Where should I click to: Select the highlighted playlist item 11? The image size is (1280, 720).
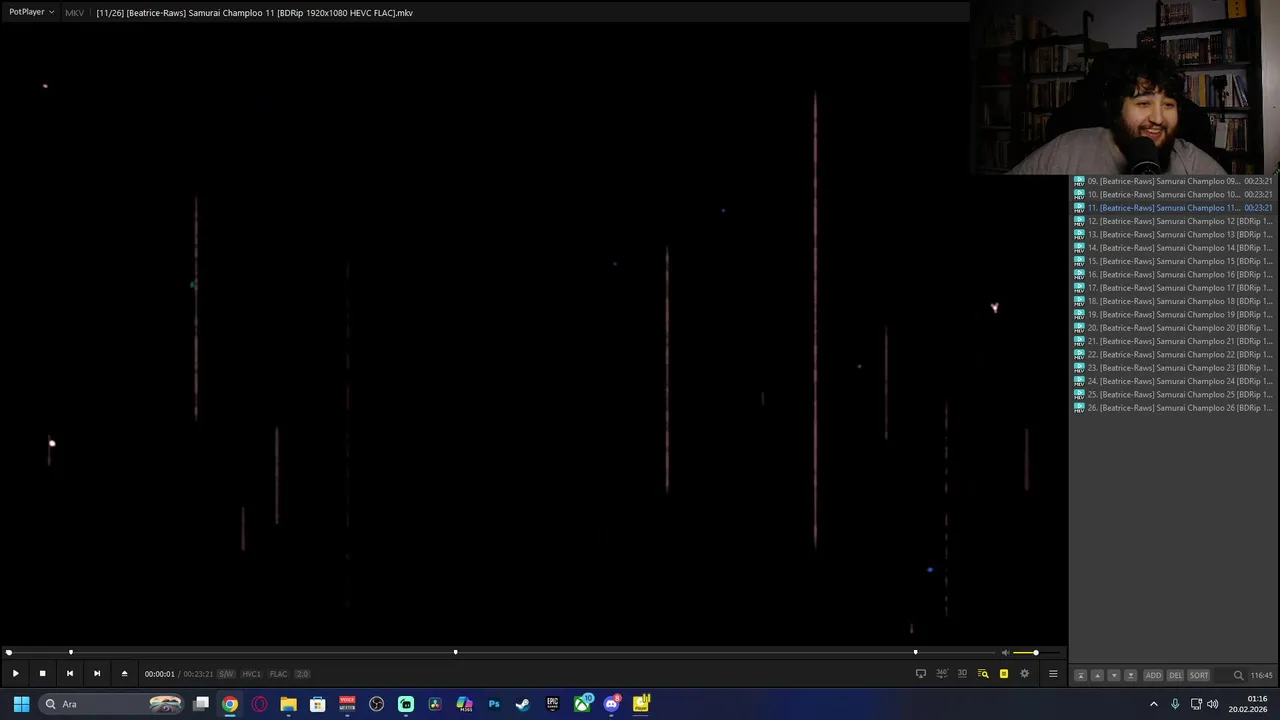click(1173, 208)
